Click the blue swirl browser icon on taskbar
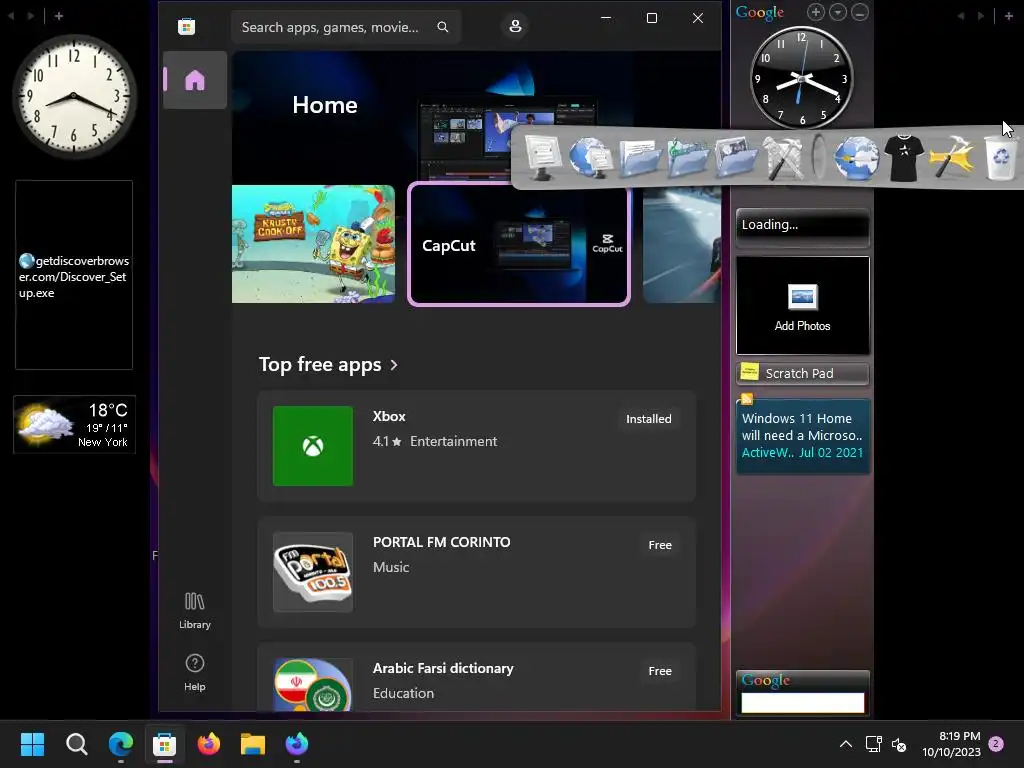Viewport: 1024px width, 768px height. 296,744
